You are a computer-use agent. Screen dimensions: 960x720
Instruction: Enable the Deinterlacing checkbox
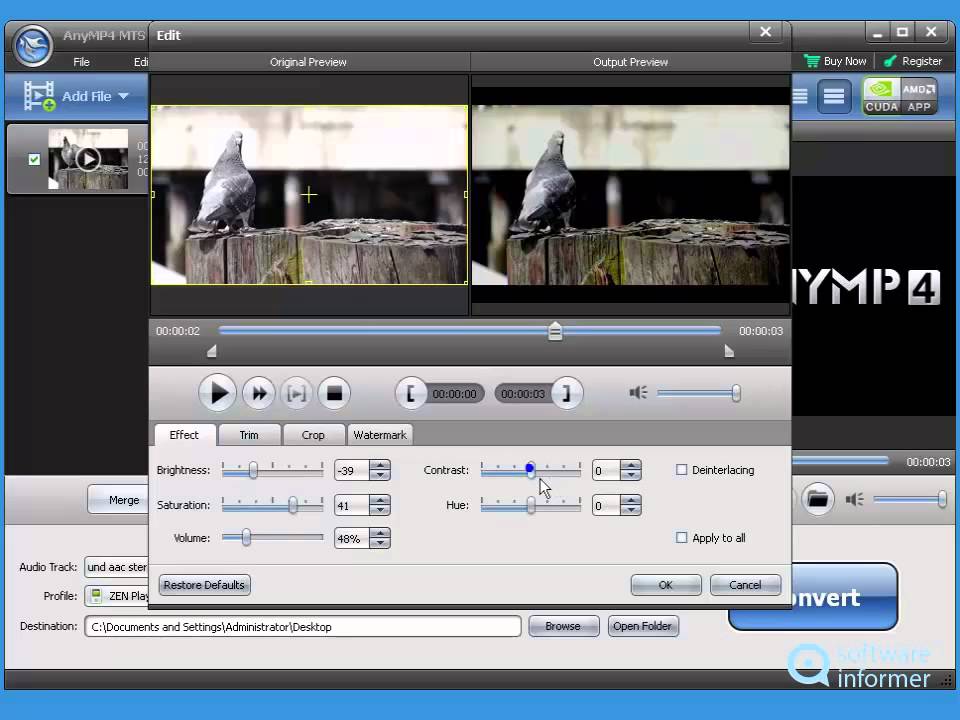pos(681,470)
